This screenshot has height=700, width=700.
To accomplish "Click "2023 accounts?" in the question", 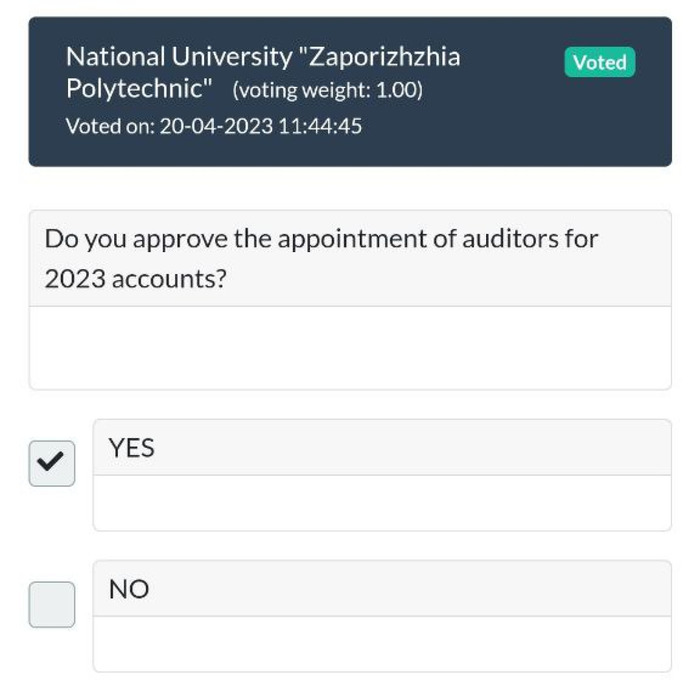I will [136, 279].
